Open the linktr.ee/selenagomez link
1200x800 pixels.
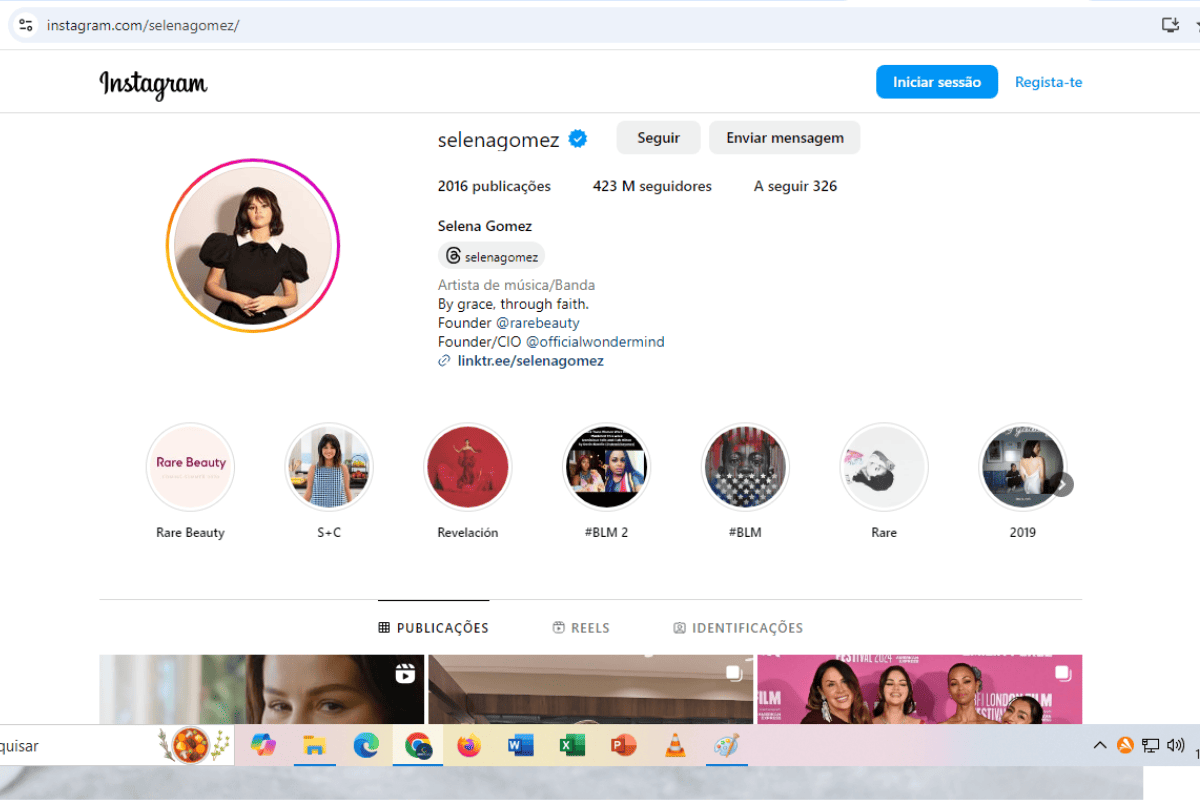tap(531, 361)
